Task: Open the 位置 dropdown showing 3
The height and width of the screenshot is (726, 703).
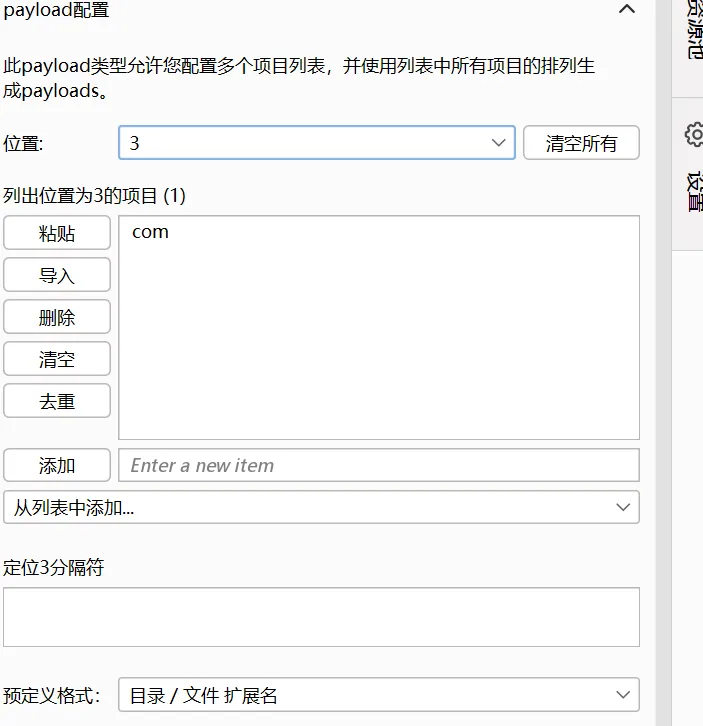Action: pos(316,143)
